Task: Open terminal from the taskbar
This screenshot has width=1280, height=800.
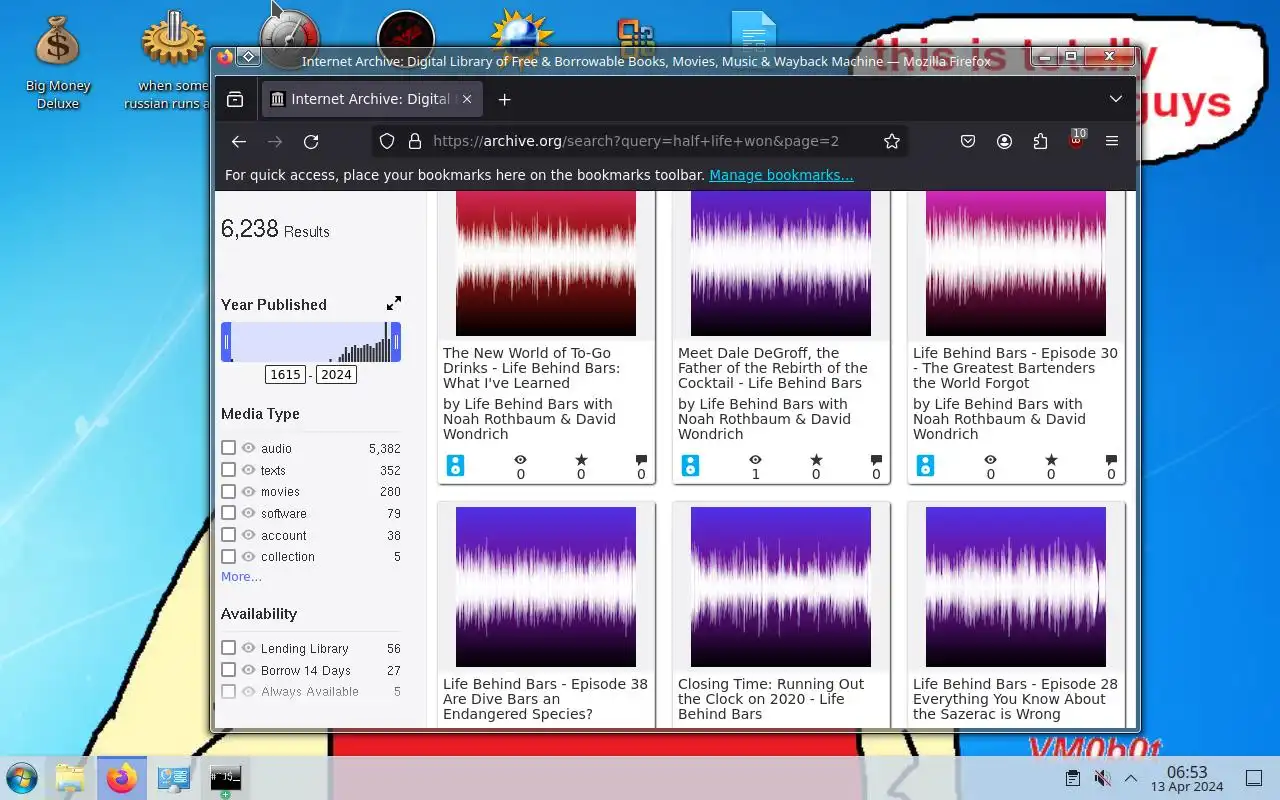Action: pyautogui.click(x=225, y=778)
